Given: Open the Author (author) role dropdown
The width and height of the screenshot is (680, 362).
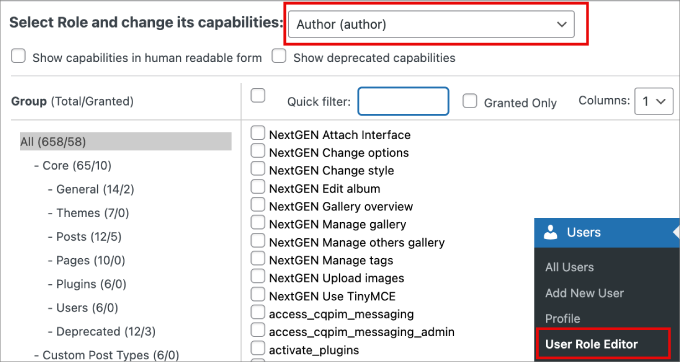Looking at the screenshot, I should pos(431,24).
